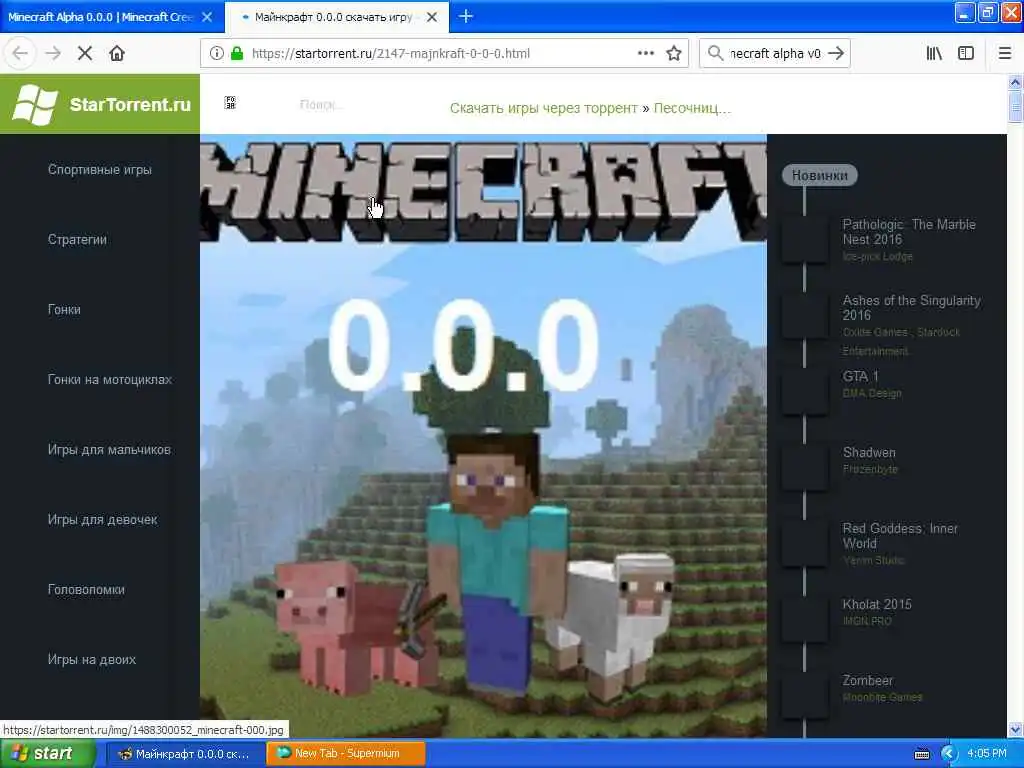Open the hamburger application menu
The width and height of the screenshot is (1024, 768).
[1005, 54]
